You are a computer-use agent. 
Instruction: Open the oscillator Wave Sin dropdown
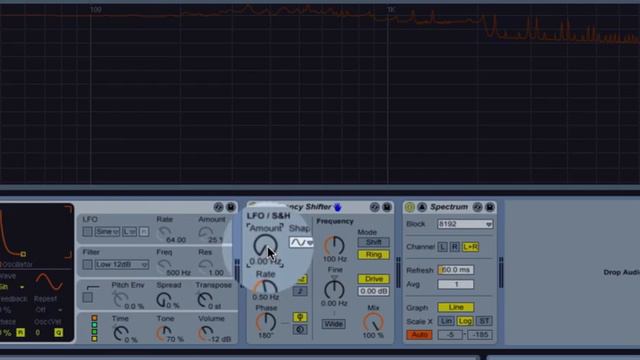click(12, 287)
